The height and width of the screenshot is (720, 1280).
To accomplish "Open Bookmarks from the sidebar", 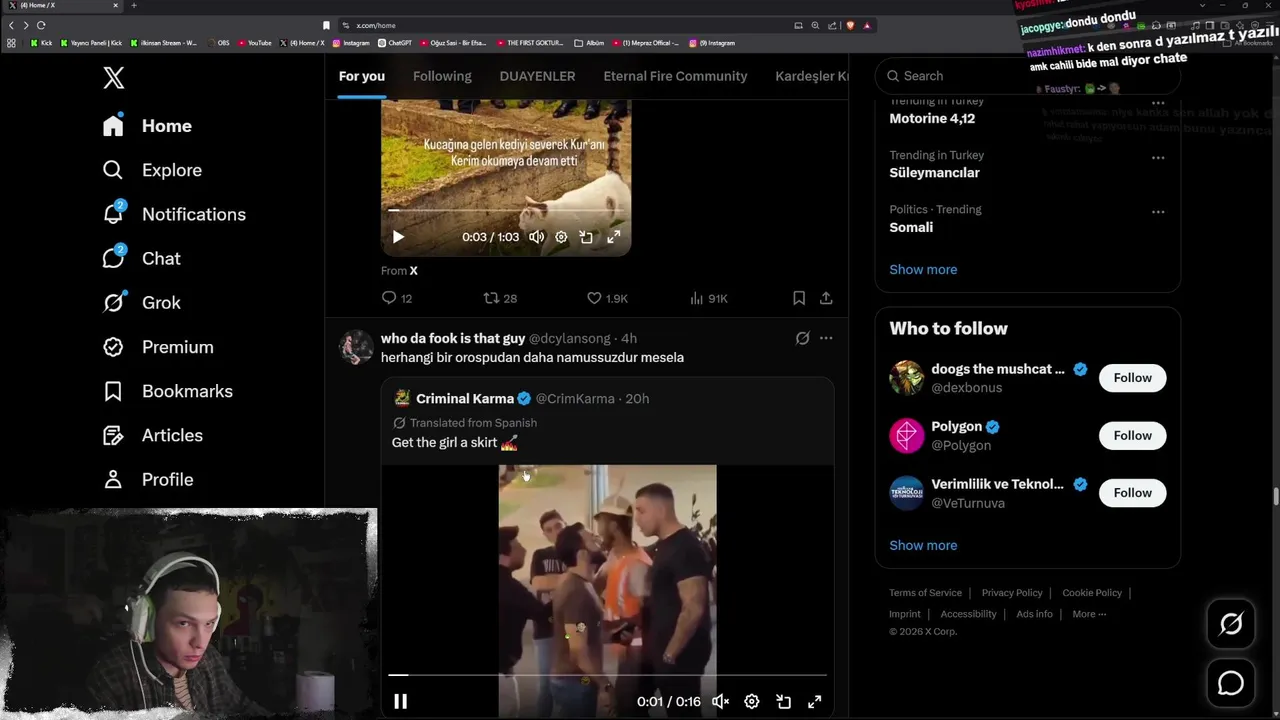I will coord(167,391).
